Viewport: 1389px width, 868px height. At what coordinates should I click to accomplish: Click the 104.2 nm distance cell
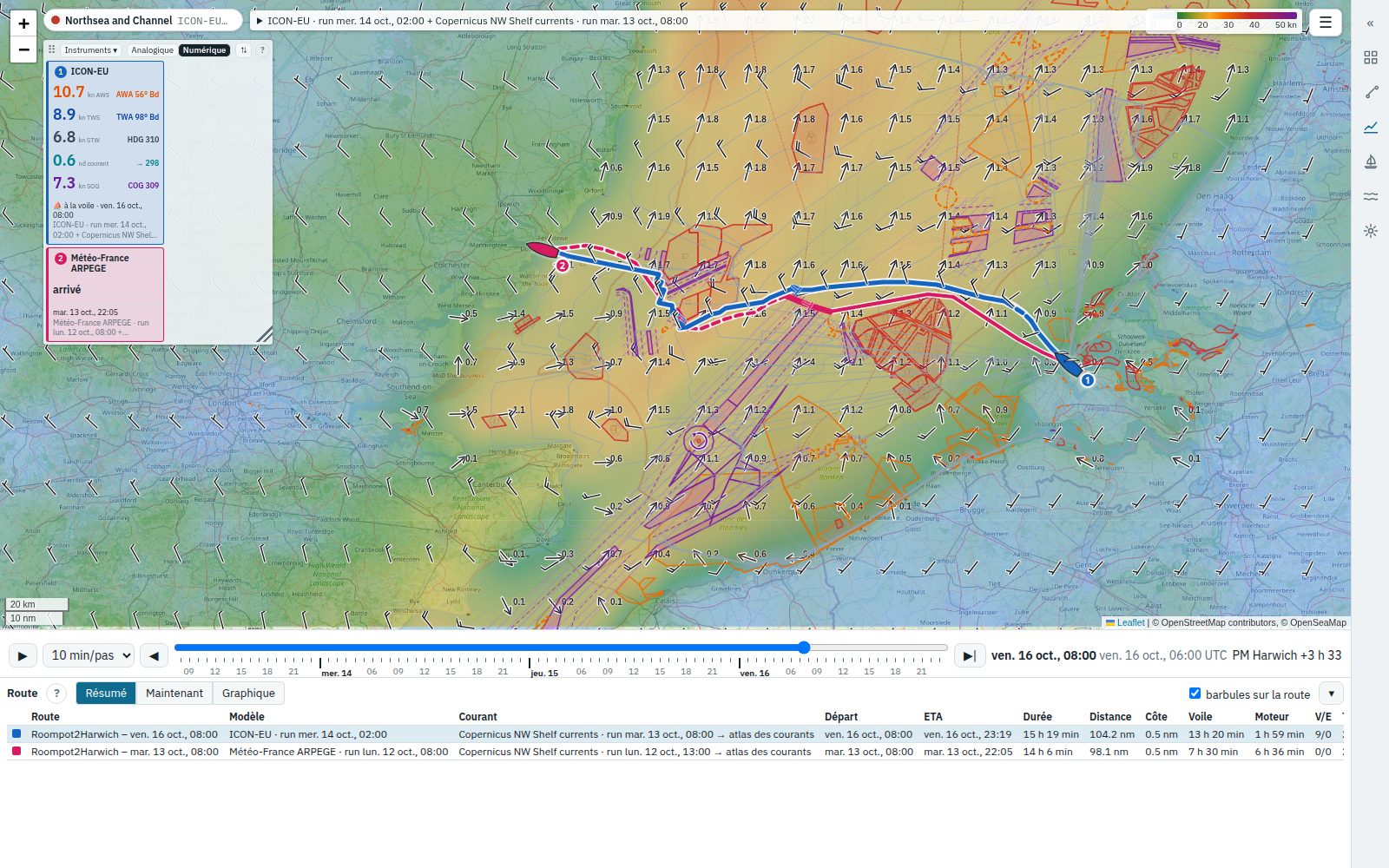(x=1112, y=734)
